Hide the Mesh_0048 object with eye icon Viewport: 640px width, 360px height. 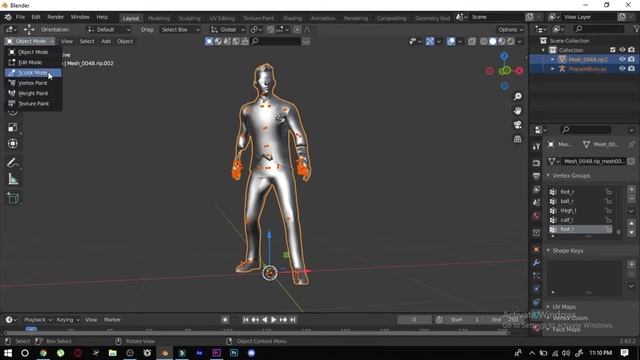(622, 59)
